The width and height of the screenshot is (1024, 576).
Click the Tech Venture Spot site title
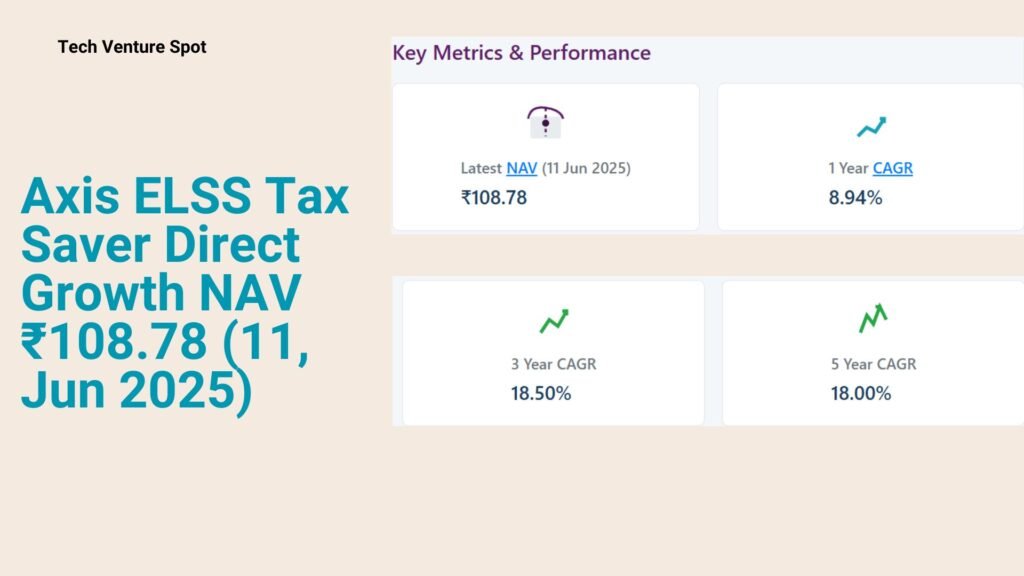(x=132, y=47)
